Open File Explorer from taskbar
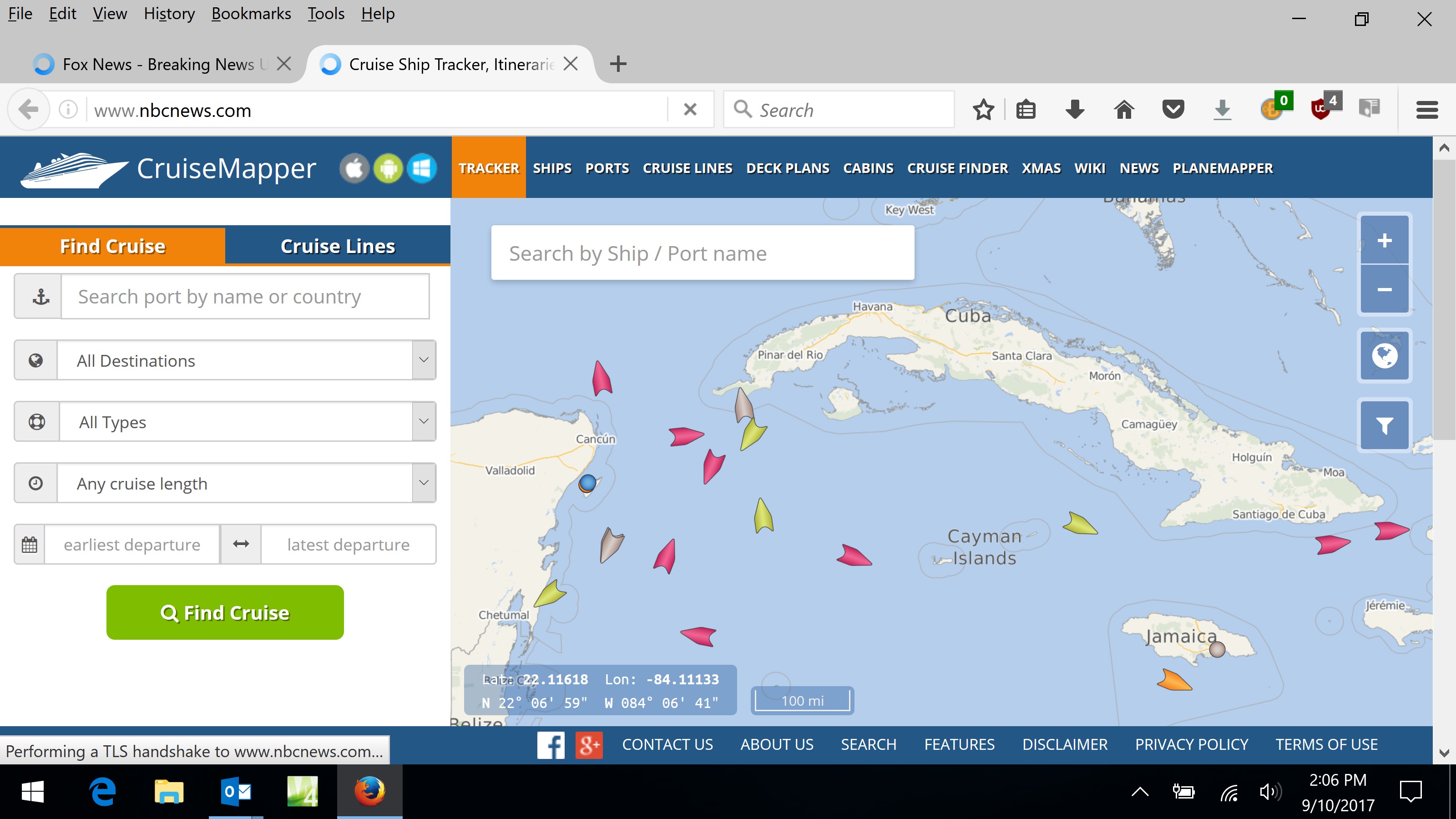The image size is (1456, 819). (x=169, y=791)
